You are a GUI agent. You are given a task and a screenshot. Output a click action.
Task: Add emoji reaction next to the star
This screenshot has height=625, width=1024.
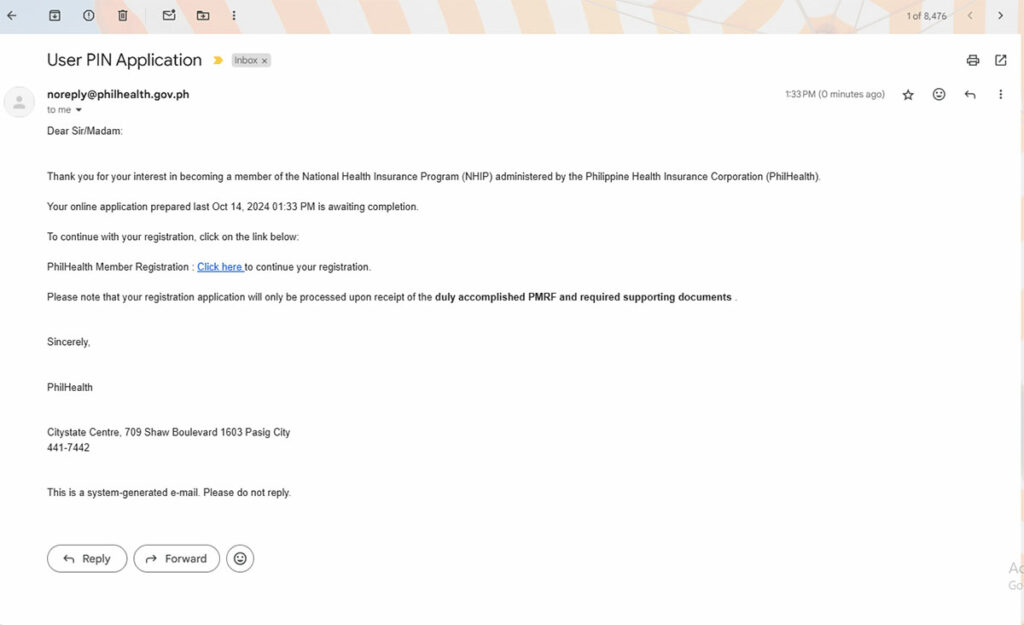[x=939, y=95]
